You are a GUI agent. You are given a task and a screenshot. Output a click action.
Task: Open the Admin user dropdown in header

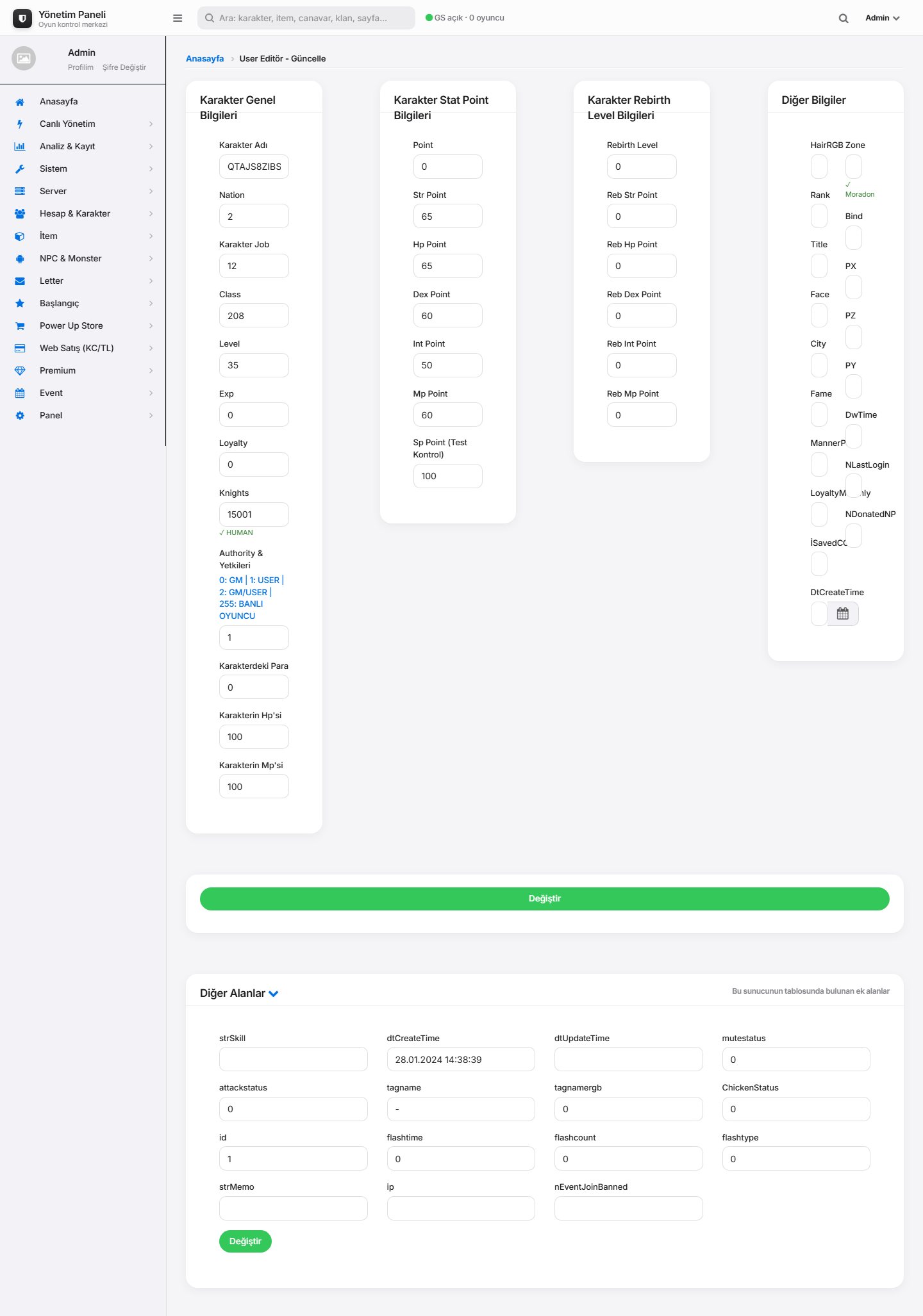883,18
